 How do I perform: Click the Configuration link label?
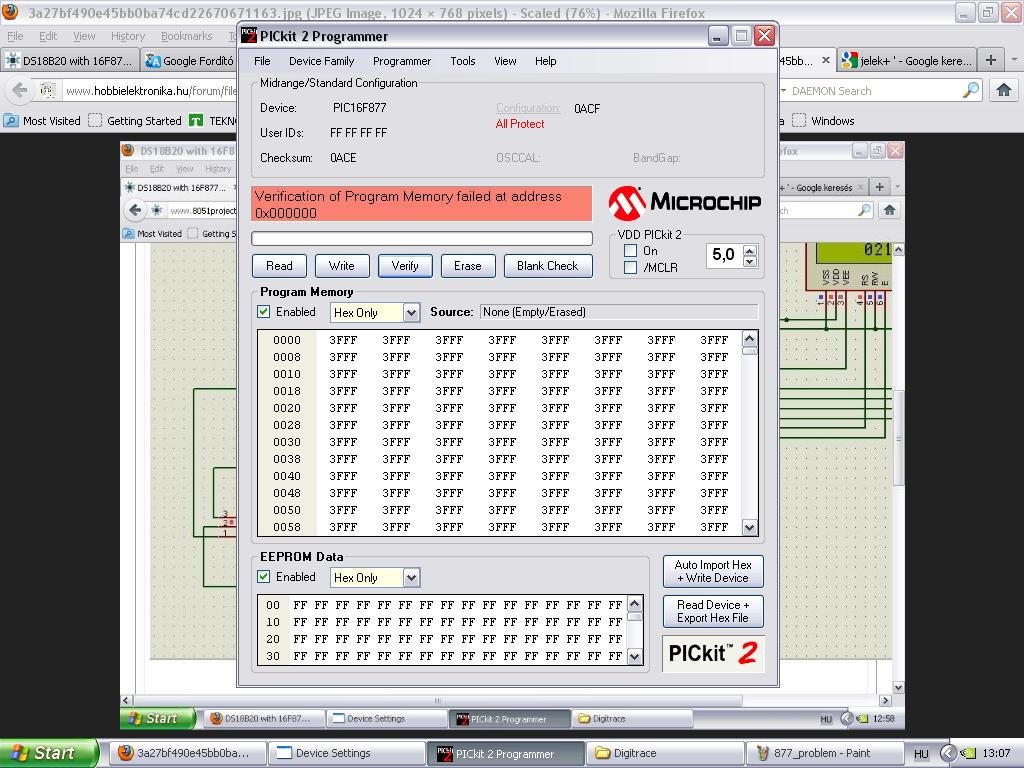528,108
